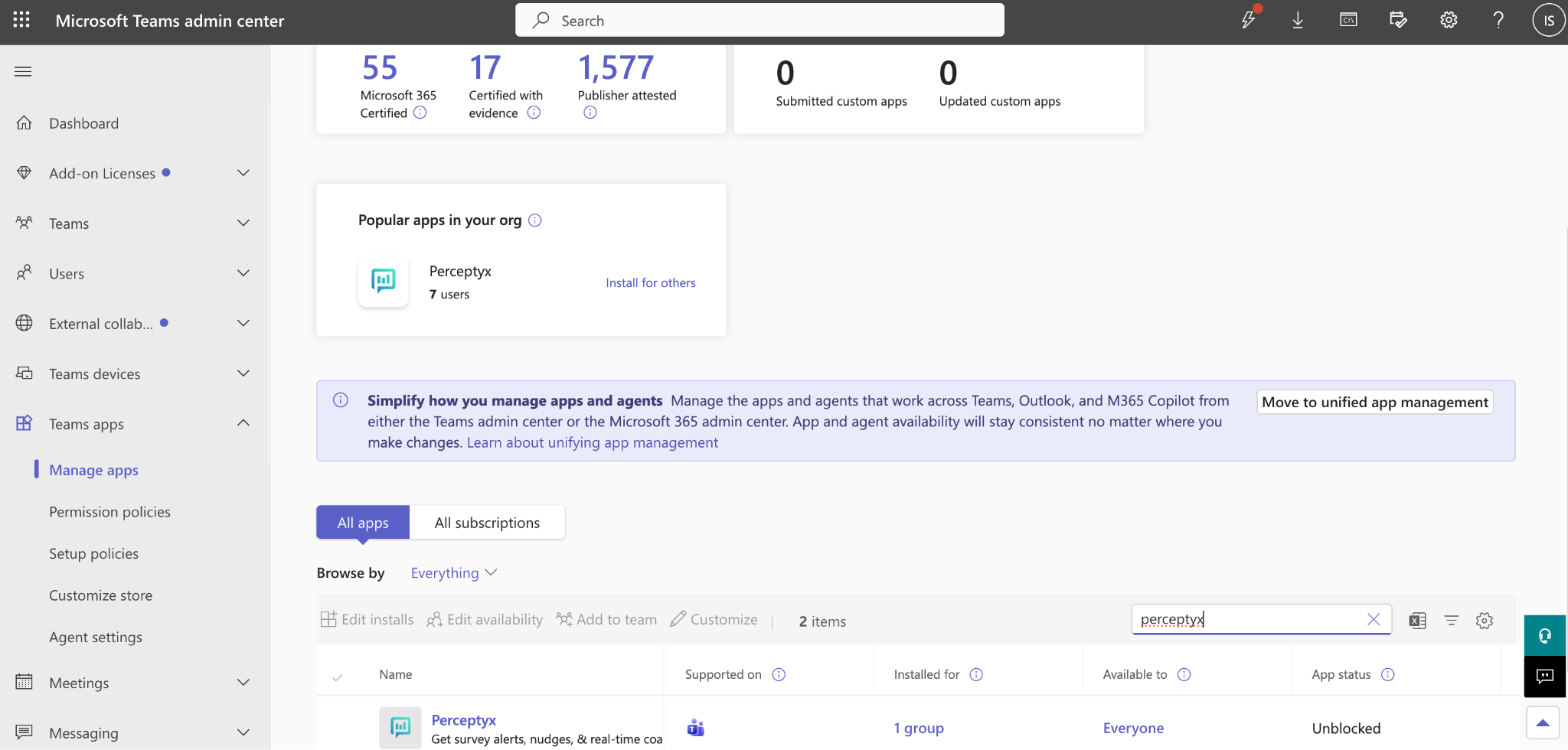Expand the Messaging navigation chevron
Viewport: 1568px width, 750px height.
(x=243, y=732)
